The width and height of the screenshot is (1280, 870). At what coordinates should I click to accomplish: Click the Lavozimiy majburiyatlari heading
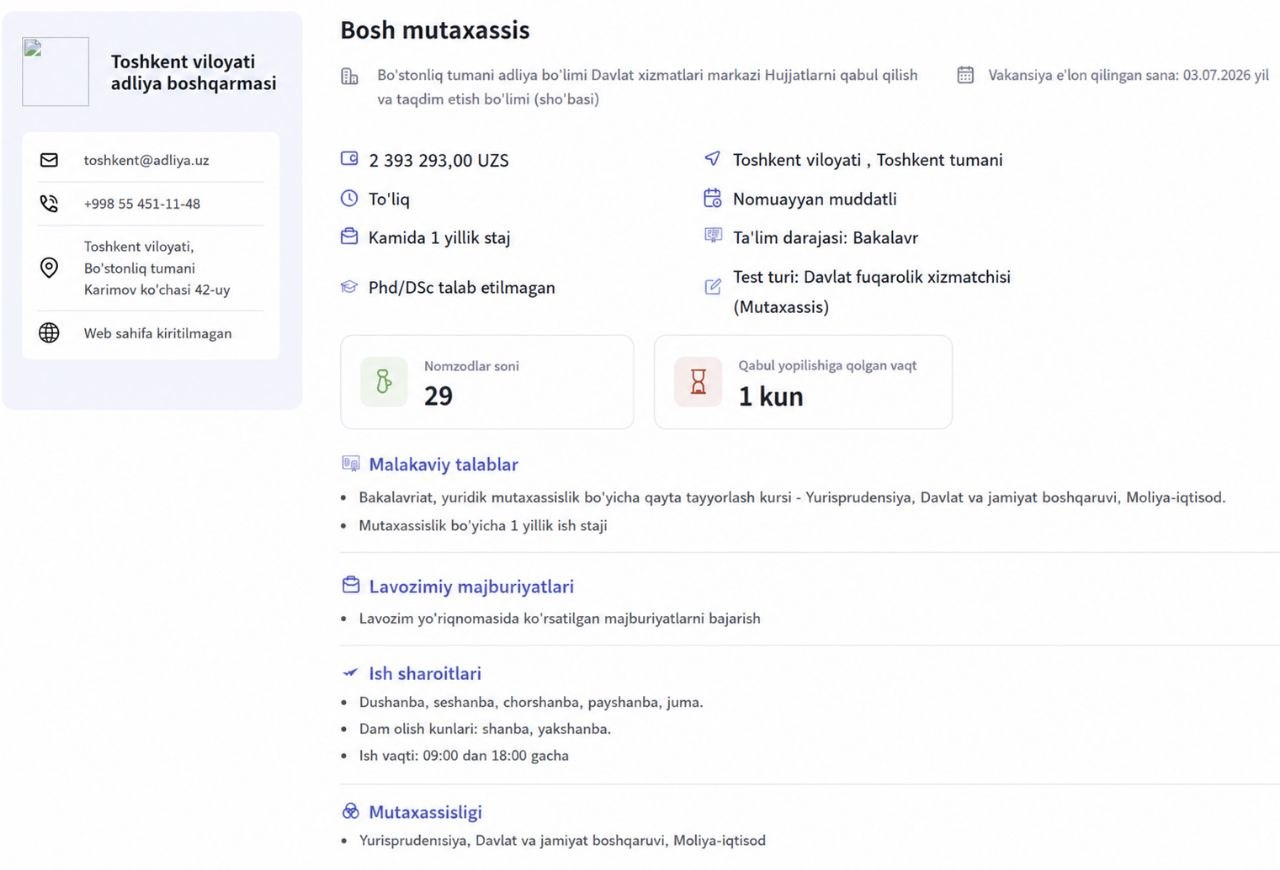471,586
